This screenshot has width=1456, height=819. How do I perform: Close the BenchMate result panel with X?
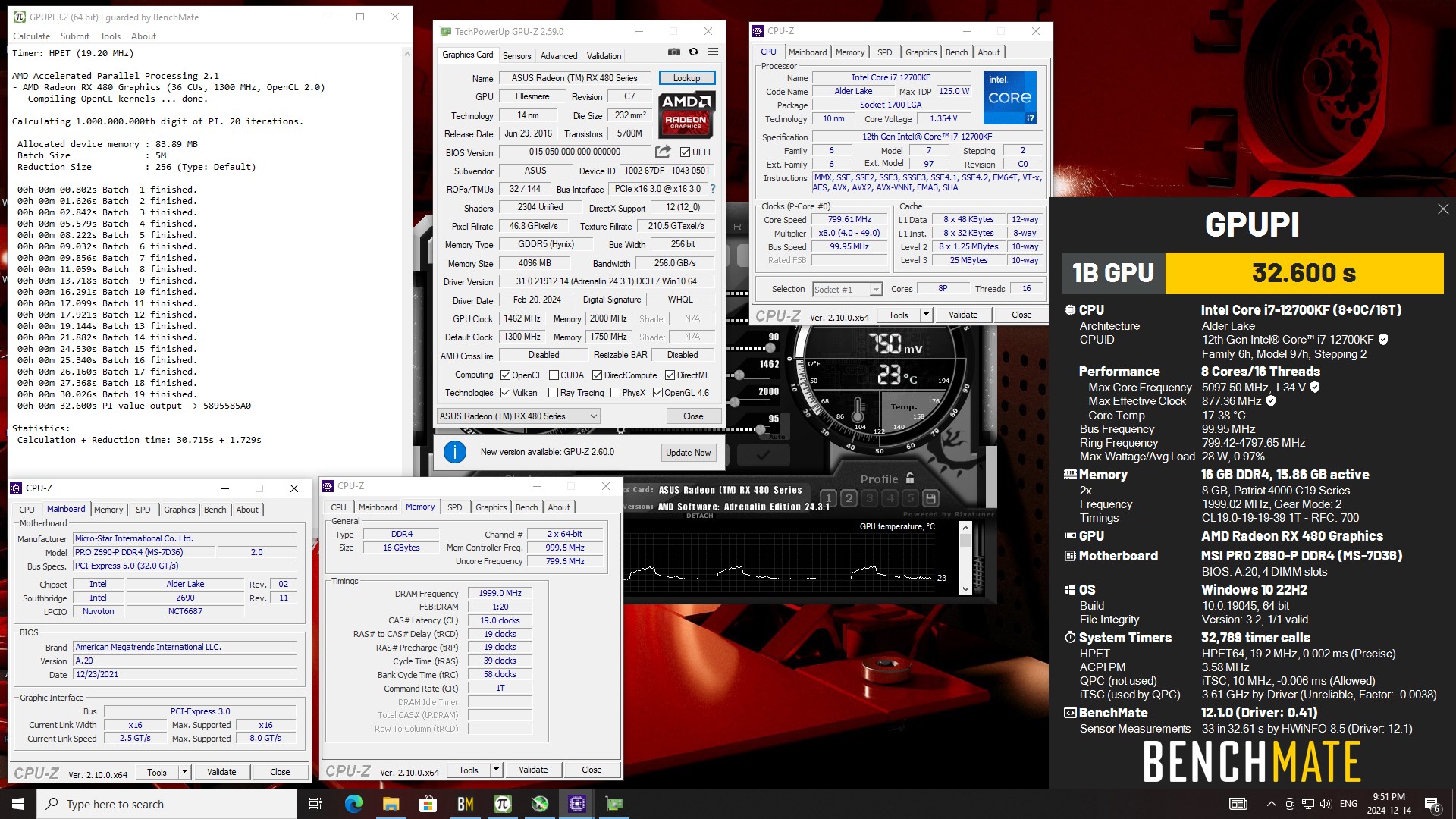click(1443, 209)
